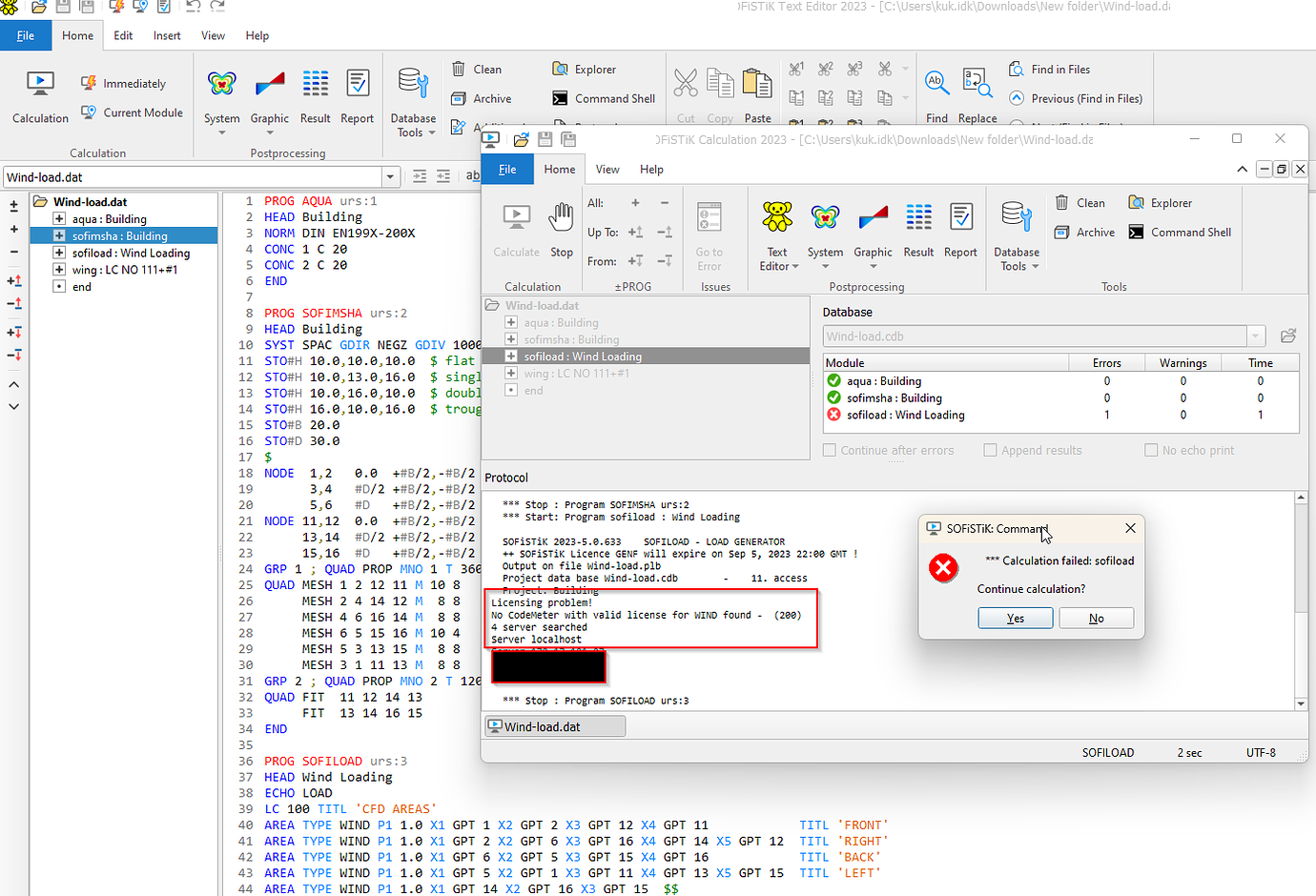1316x896 pixels.
Task: Click Yes to continue calculation
Action: coord(1016,619)
